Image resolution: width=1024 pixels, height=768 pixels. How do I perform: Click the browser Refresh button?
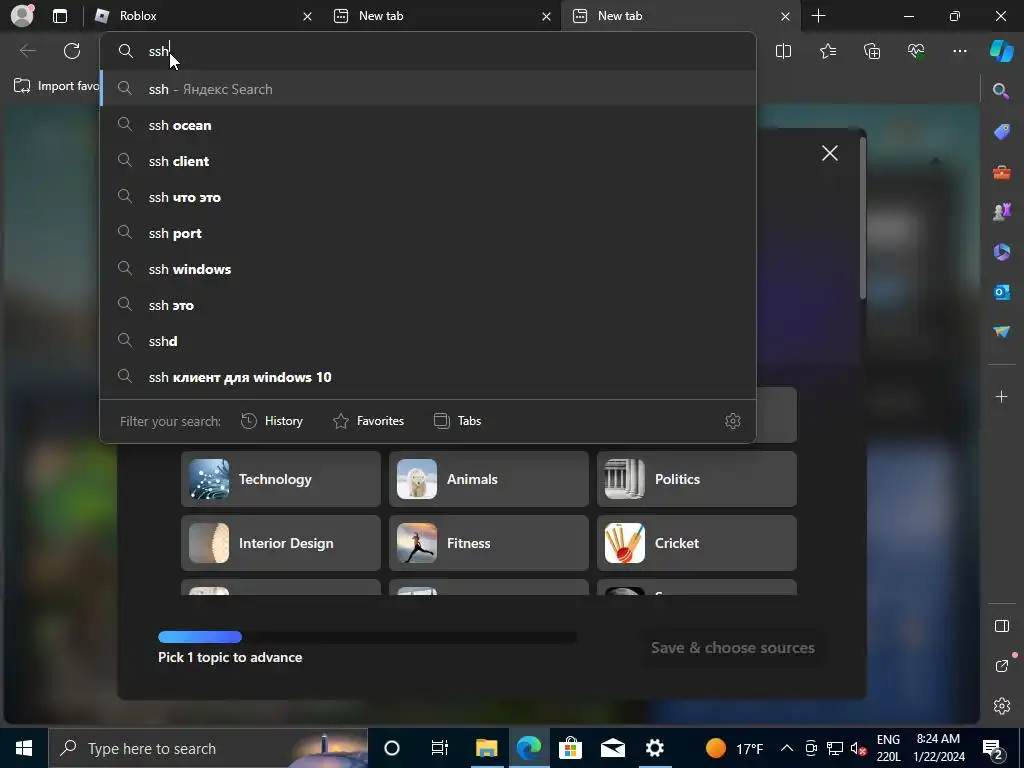tap(72, 51)
